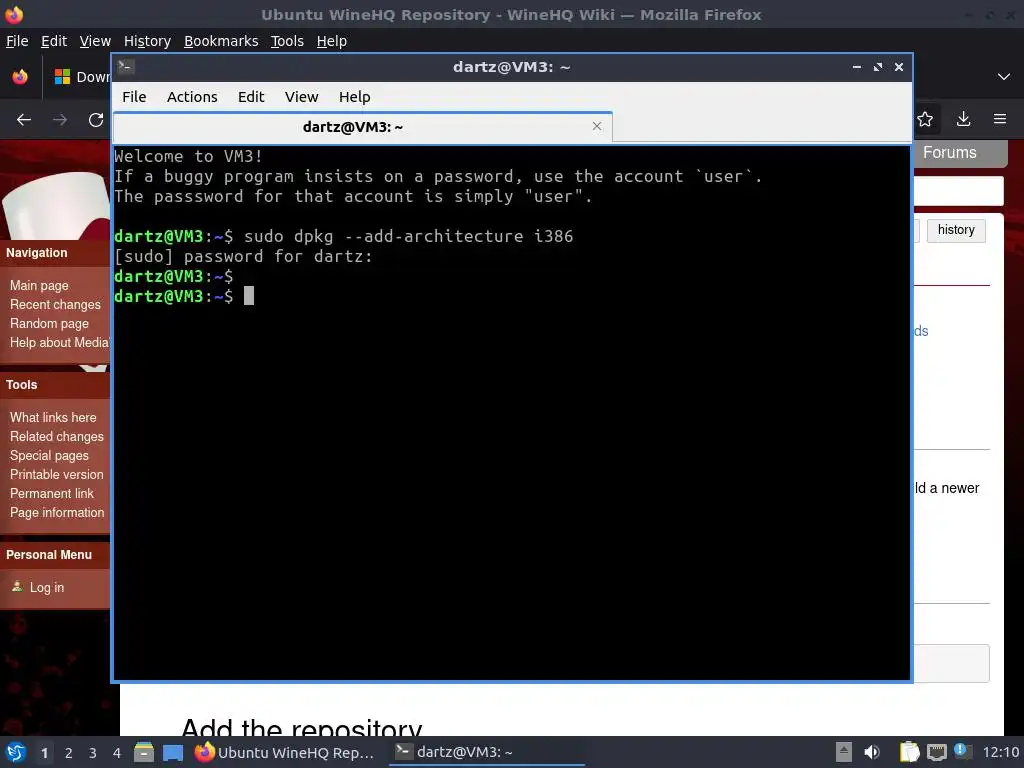Launch file manager from taskbar quicklaunch
Viewport: 1024px width, 768px height.
(x=144, y=752)
